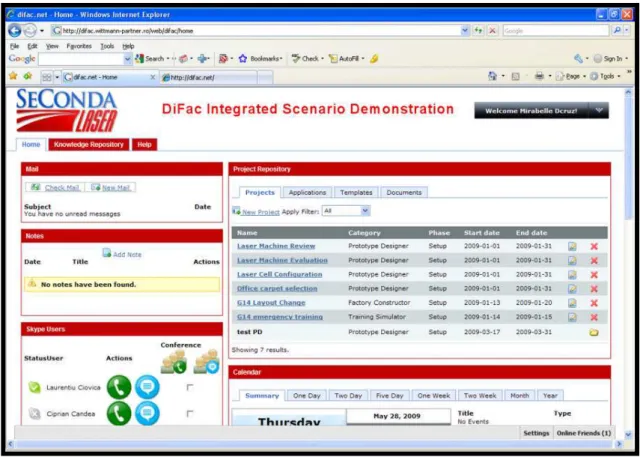640x457 pixels.
Task: Check conference box for Ciprian Candea
Action: [190, 414]
